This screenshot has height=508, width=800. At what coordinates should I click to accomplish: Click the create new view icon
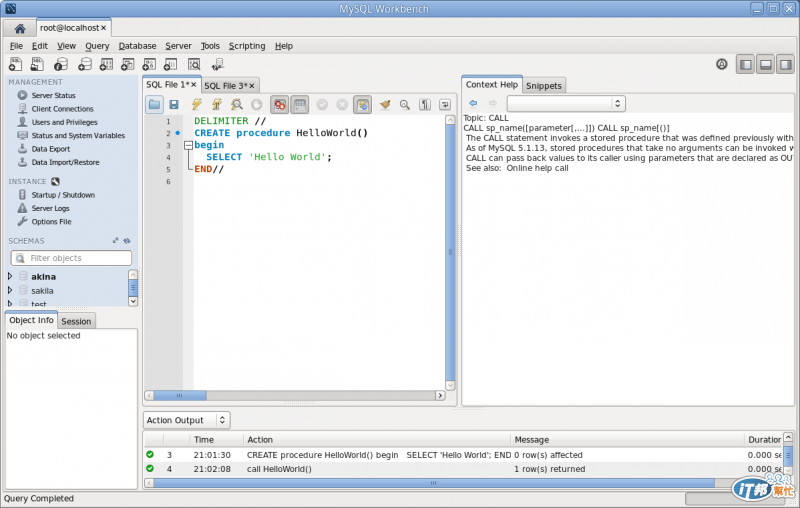[128, 64]
